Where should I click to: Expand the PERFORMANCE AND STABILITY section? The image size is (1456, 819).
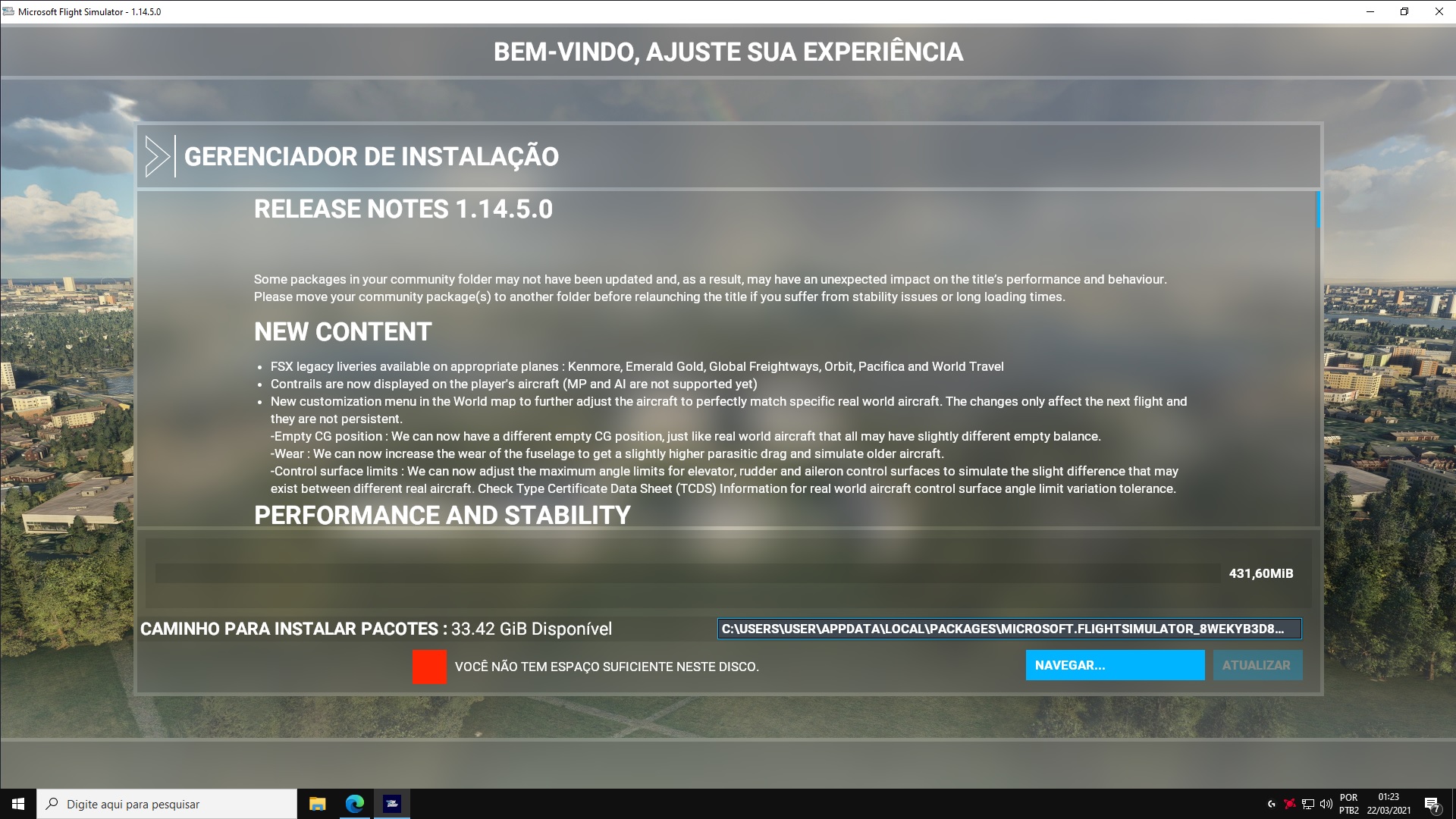[x=441, y=514]
